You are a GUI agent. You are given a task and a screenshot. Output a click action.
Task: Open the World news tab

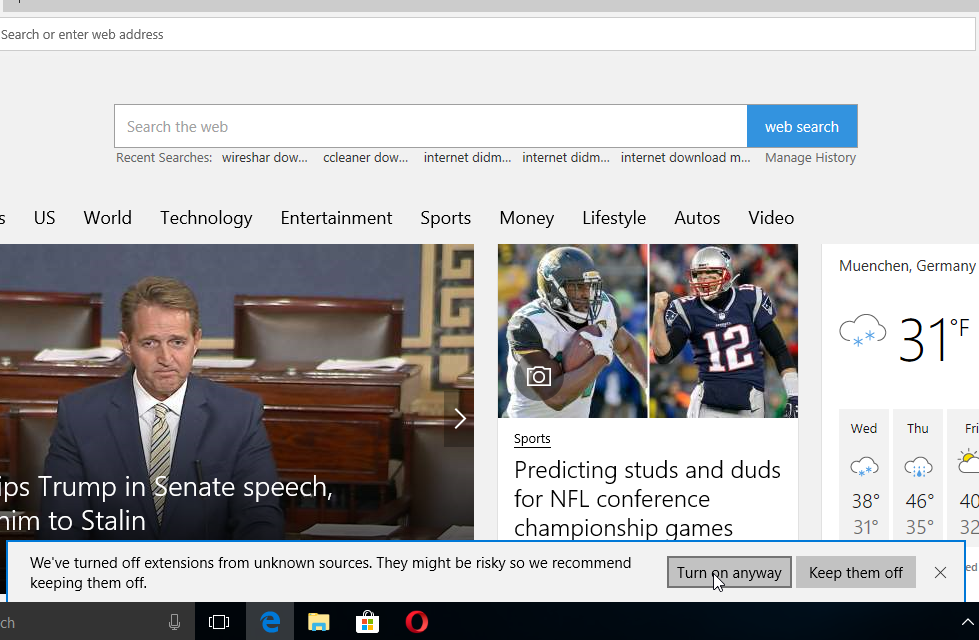(x=107, y=218)
